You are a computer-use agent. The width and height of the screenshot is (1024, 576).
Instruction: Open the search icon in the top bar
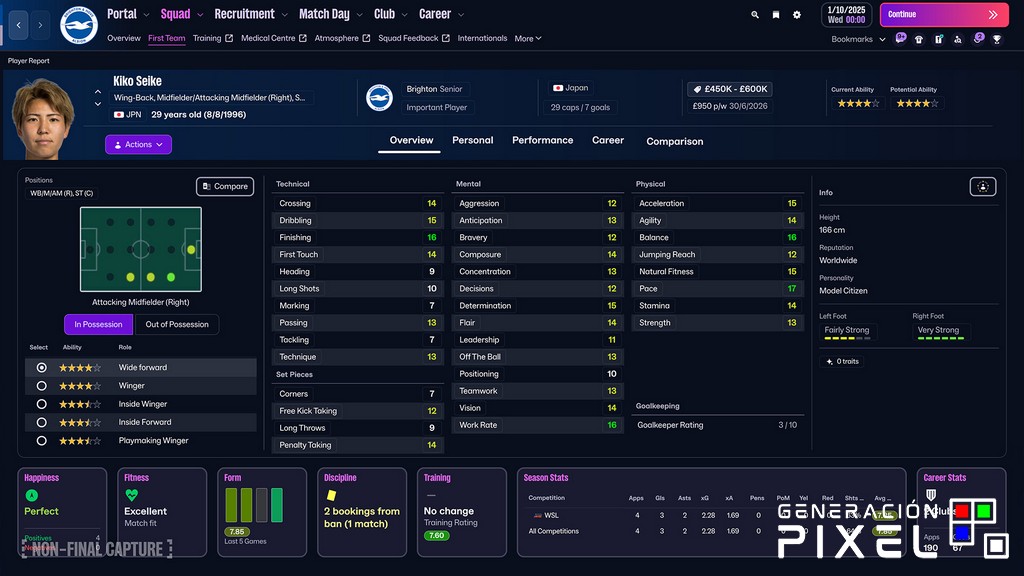[755, 15]
